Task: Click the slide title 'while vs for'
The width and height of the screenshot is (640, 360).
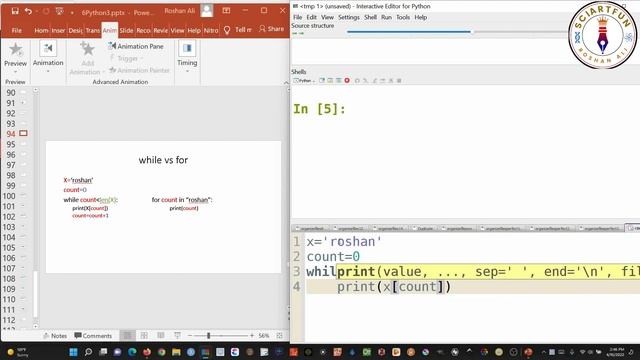Action: click(163, 160)
